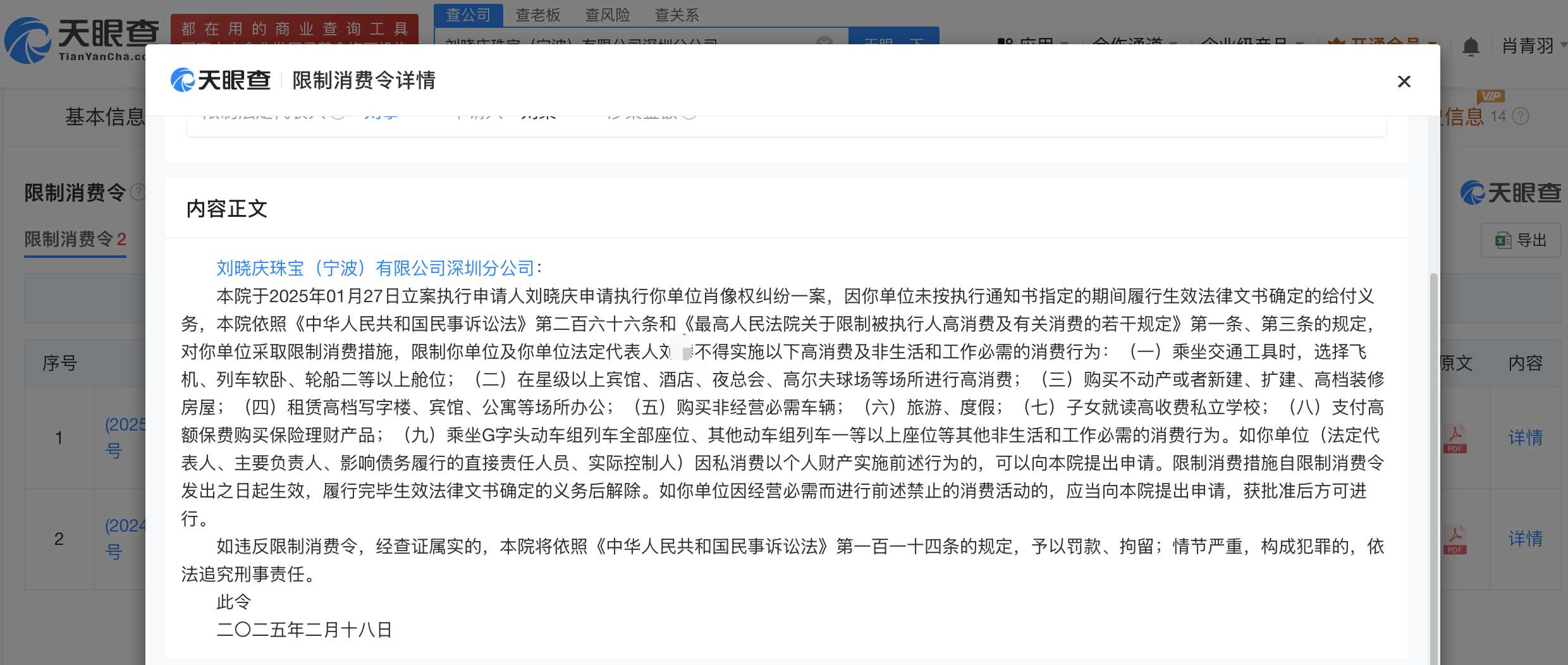Viewport: 1568px width, 665px height.
Task: Click the 此令 line in the document
Action: 234,602
